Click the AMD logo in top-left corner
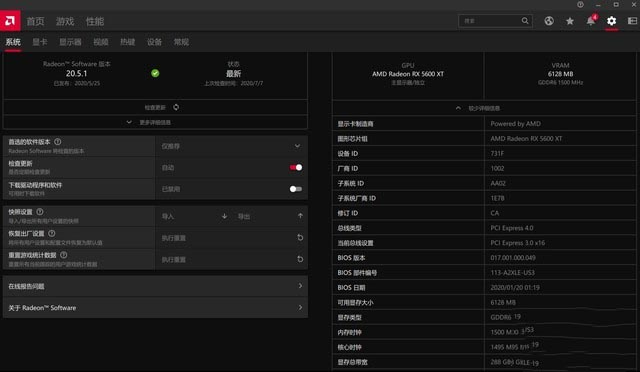The image size is (640, 372). 10,21
